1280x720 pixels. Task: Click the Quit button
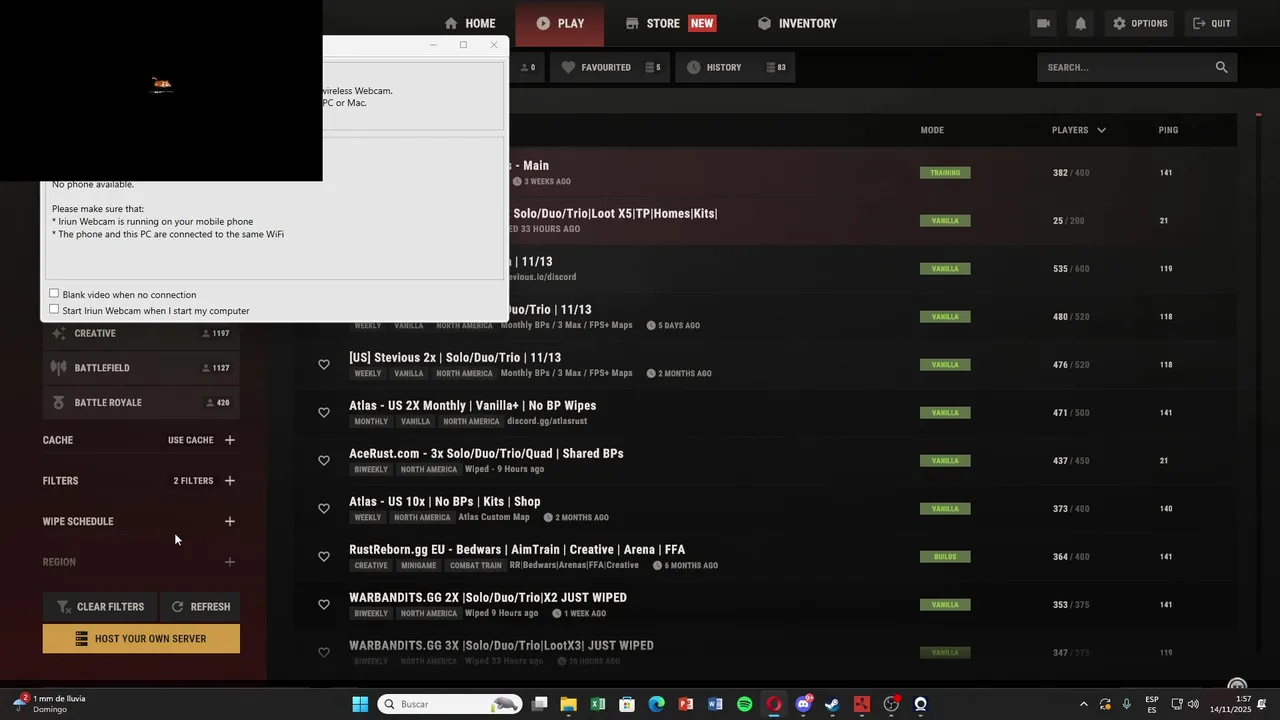click(x=1212, y=23)
